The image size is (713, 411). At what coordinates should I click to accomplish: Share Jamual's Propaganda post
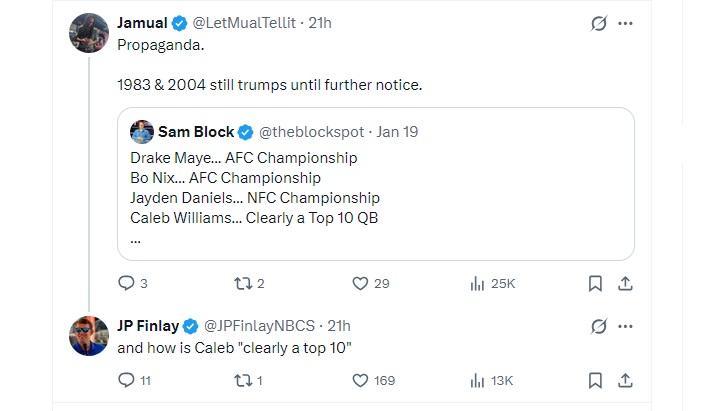click(626, 283)
